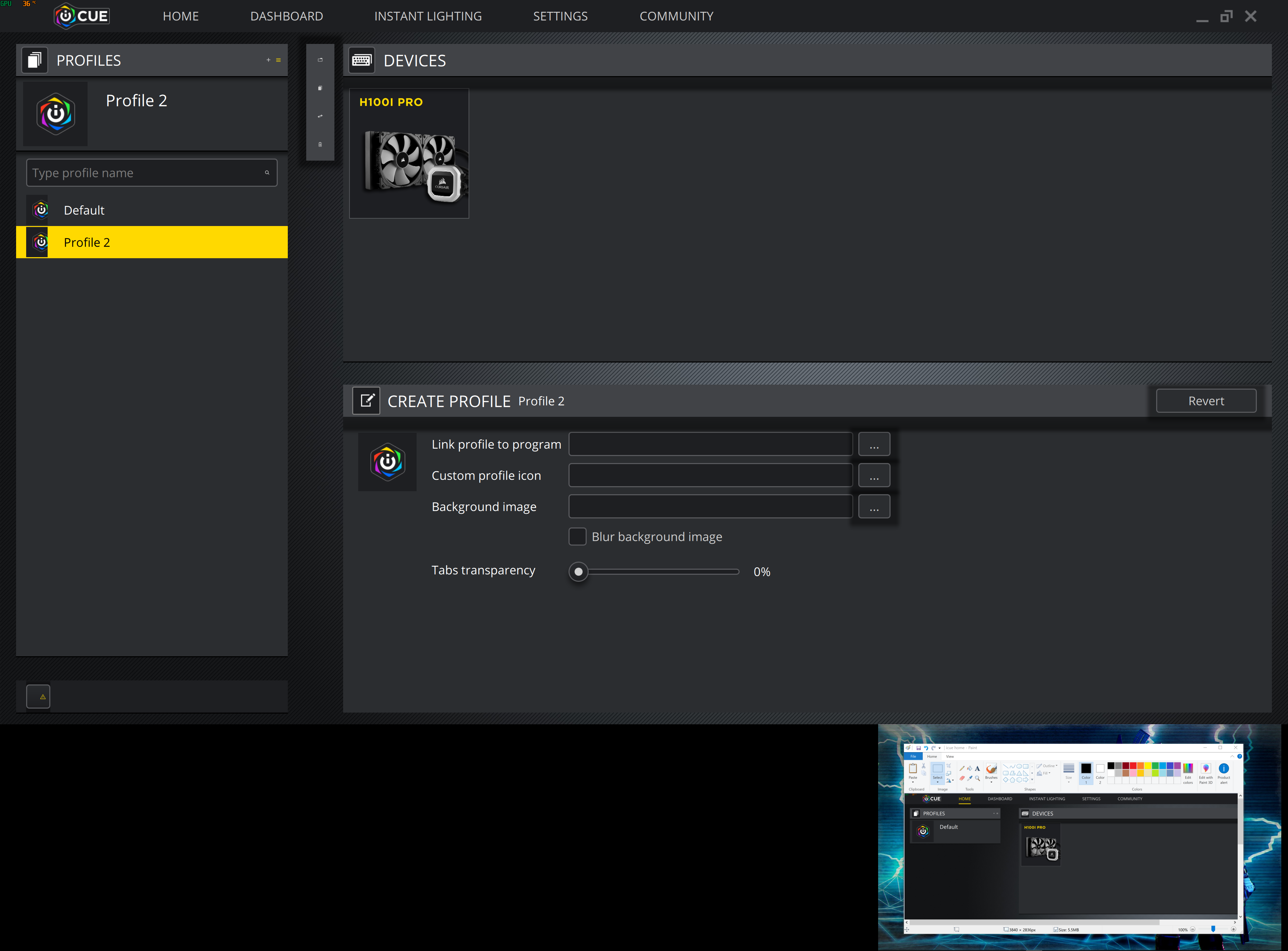Image resolution: width=1288 pixels, height=951 pixels.
Task: Add a new profile with plus icon
Action: pos(268,60)
